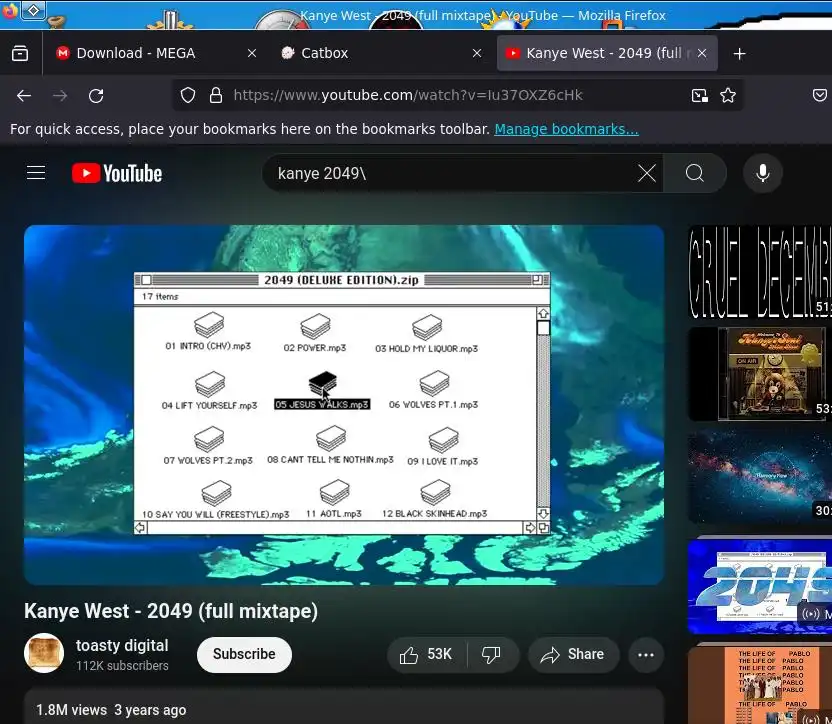Click the video title text
The width and height of the screenshot is (832, 724).
tap(171, 611)
